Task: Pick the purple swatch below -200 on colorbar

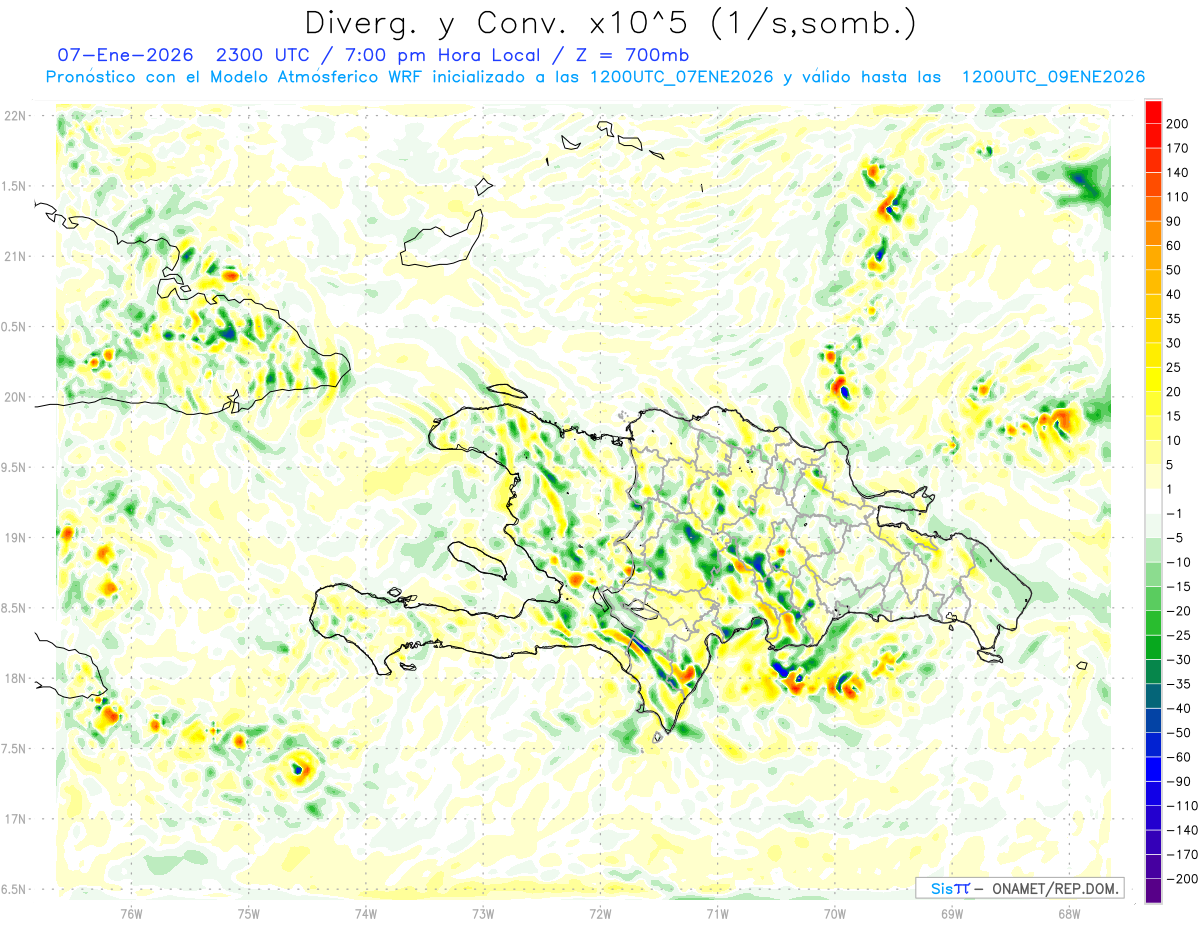Action: tap(1153, 890)
